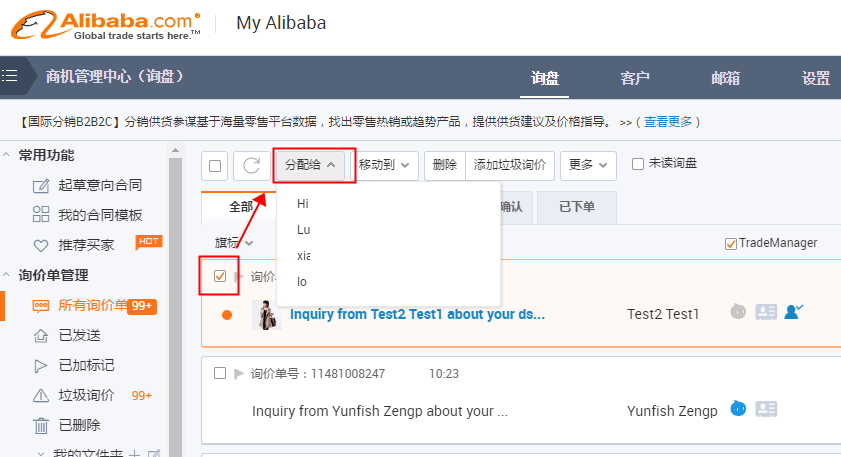Image resolution: width=841 pixels, height=457 pixels.
Task: Click the refresh inquiries icon
Action: coord(252,166)
